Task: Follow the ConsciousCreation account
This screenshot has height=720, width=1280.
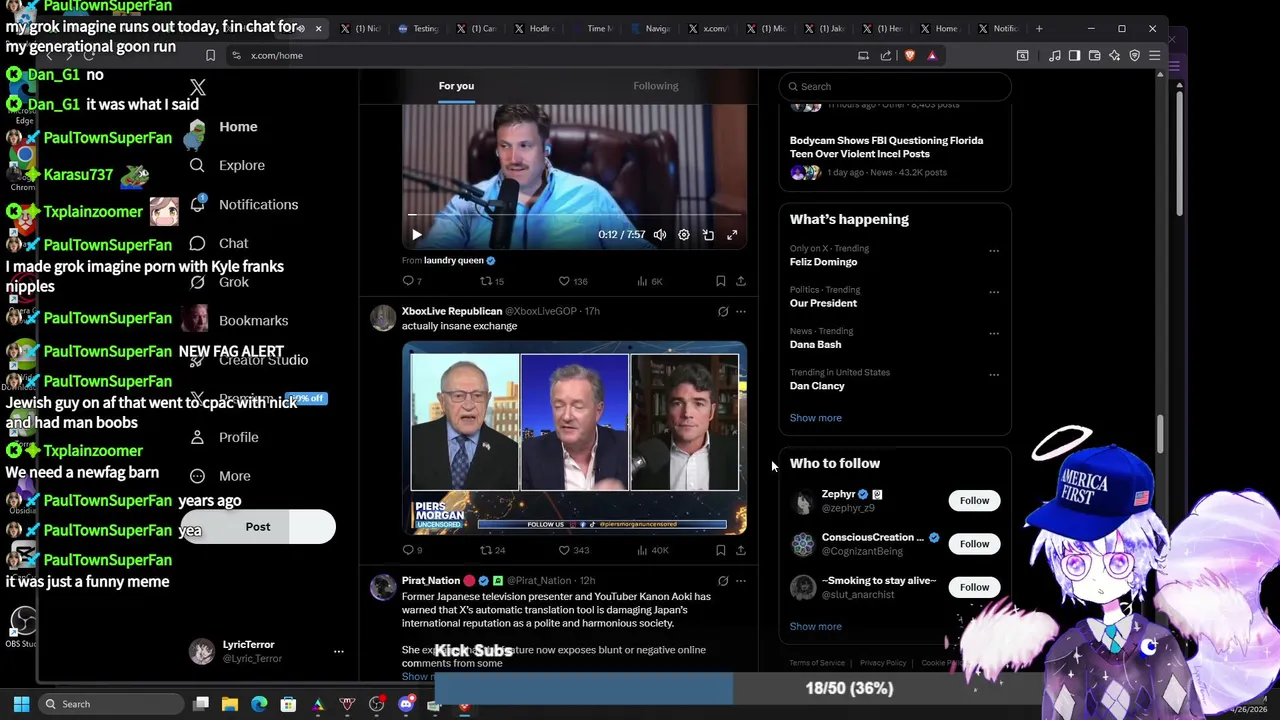Action: (x=974, y=544)
